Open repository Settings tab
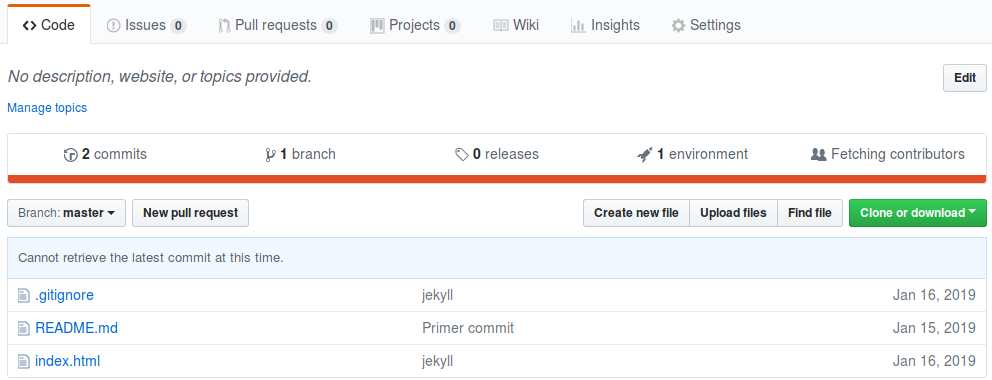992x380 pixels. tap(706, 25)
